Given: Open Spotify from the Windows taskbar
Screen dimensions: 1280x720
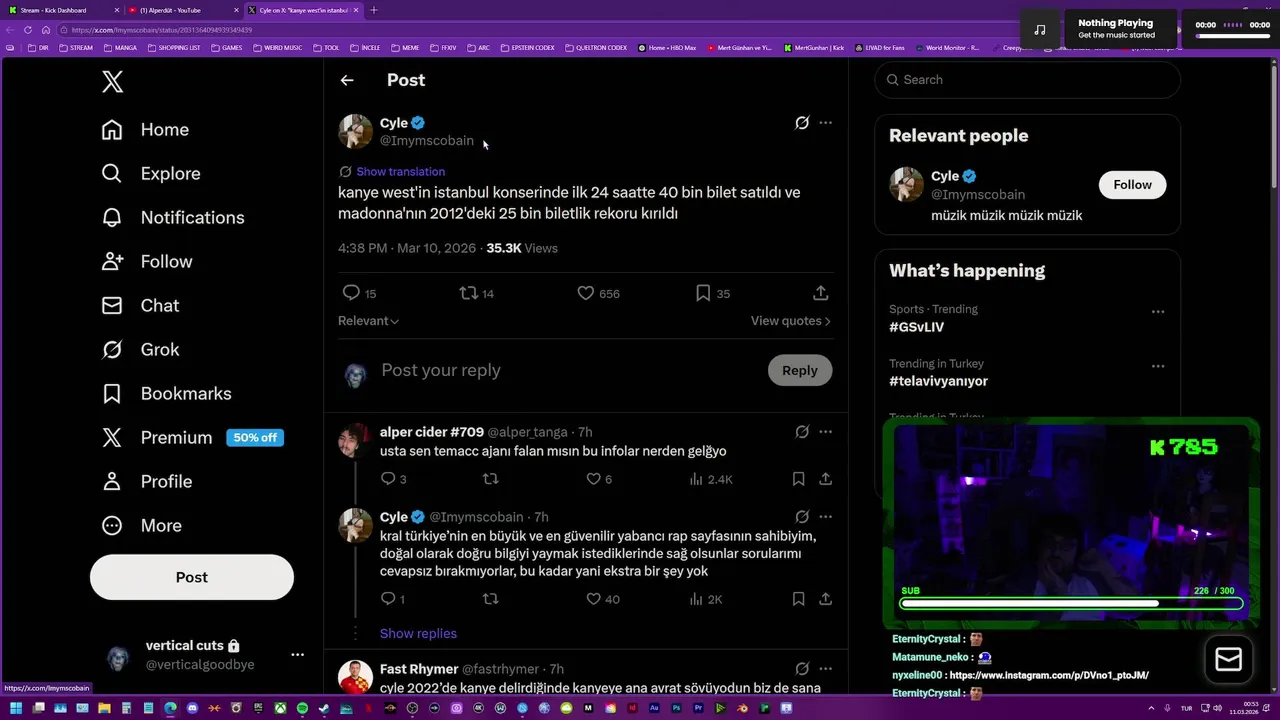Looking at the screenshot, I should (302, 708).
